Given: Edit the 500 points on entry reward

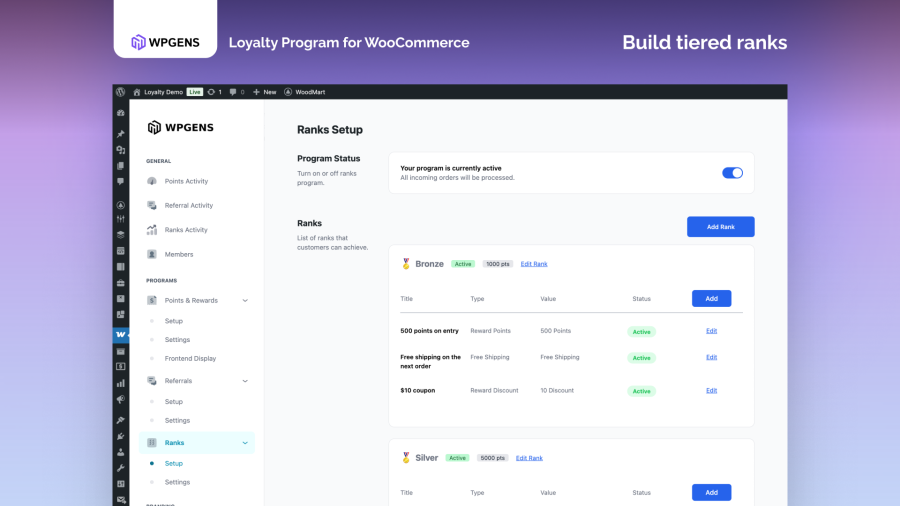Looking at the screenshot, I should [711, 331].
